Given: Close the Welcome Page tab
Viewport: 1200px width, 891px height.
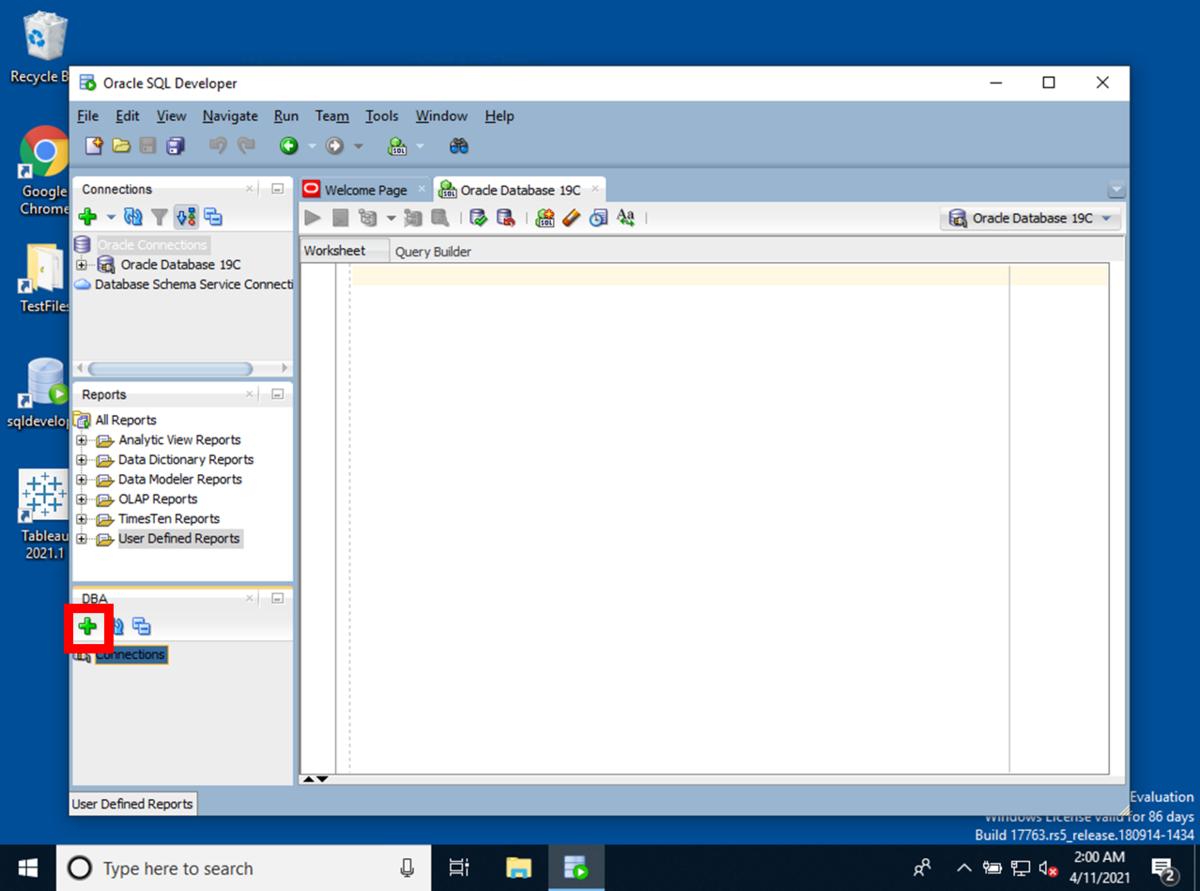Looking at the screenshot, I should pos(421,189).
